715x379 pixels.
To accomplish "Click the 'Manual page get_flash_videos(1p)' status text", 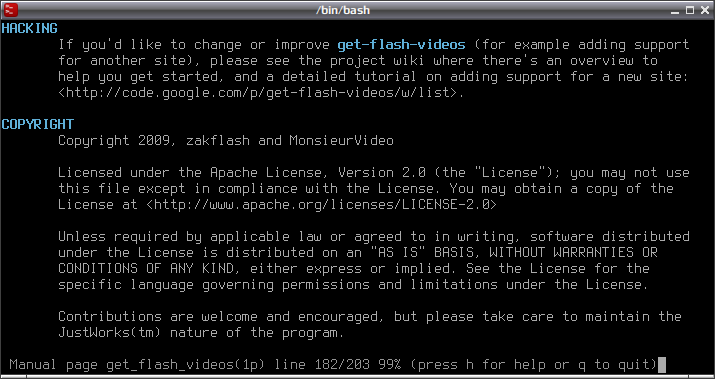I will tap(138, 364).
